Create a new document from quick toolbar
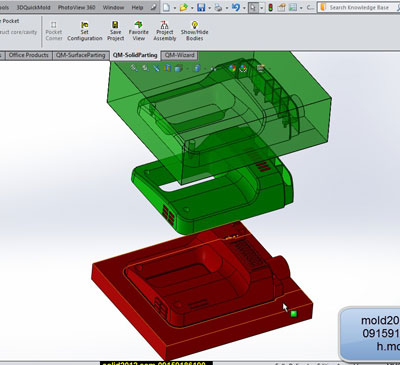 pyautogui.click(x=166, y=7)
